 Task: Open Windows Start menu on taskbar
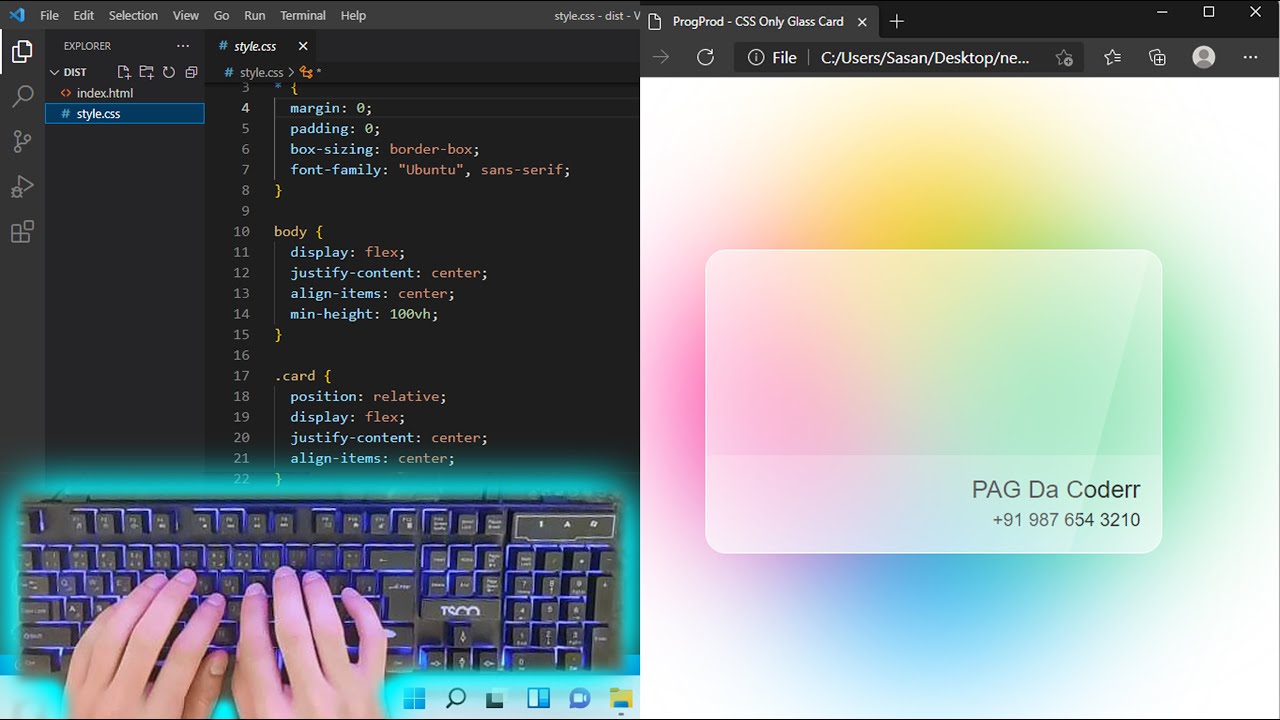[x=414, y=698]
